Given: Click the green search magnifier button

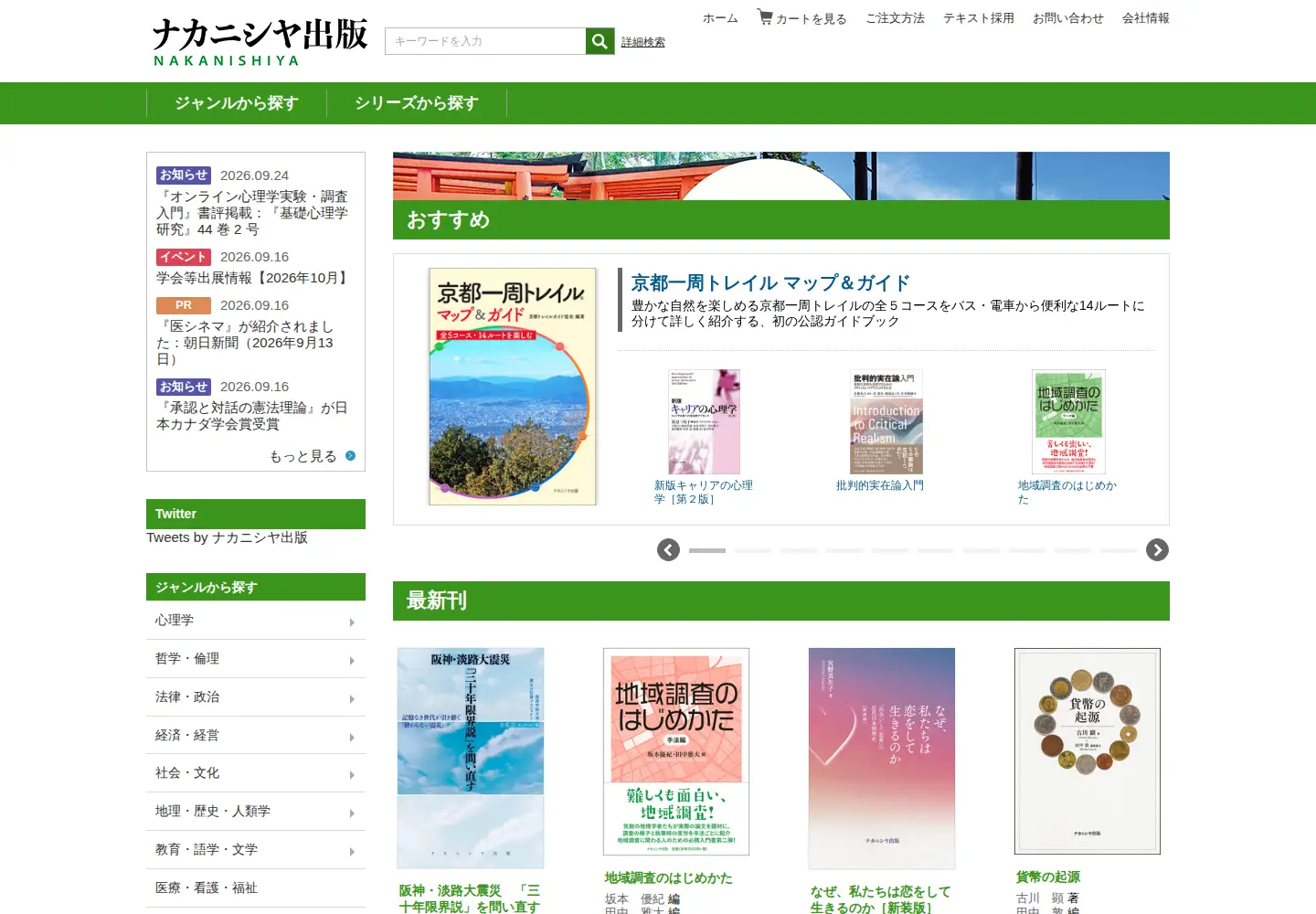Looking at the screenshot, I should [x=600, y=41].
